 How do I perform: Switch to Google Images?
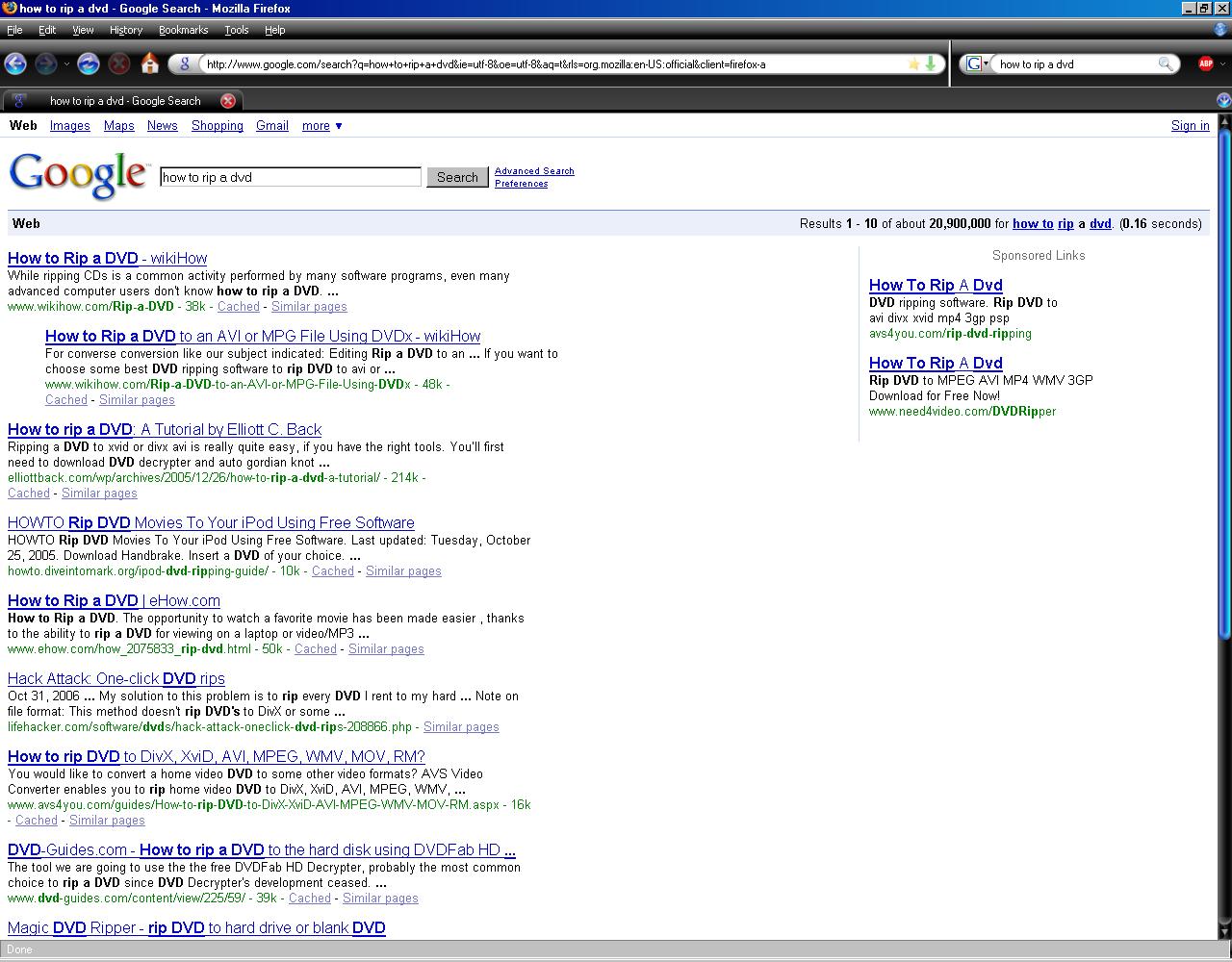point(69,126)
